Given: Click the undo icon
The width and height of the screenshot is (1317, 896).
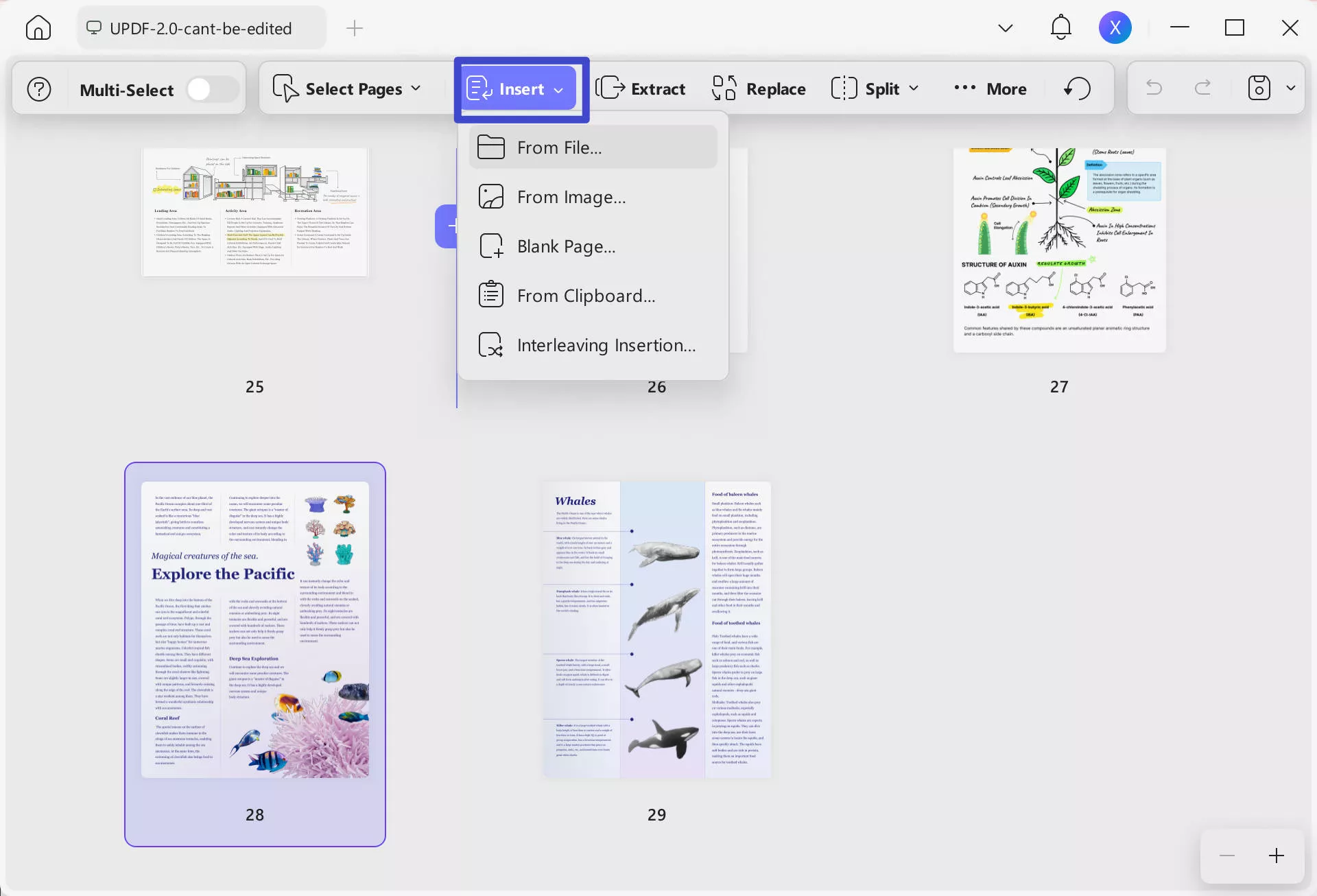Looking at the screenshot, I should pos(1154,88).
